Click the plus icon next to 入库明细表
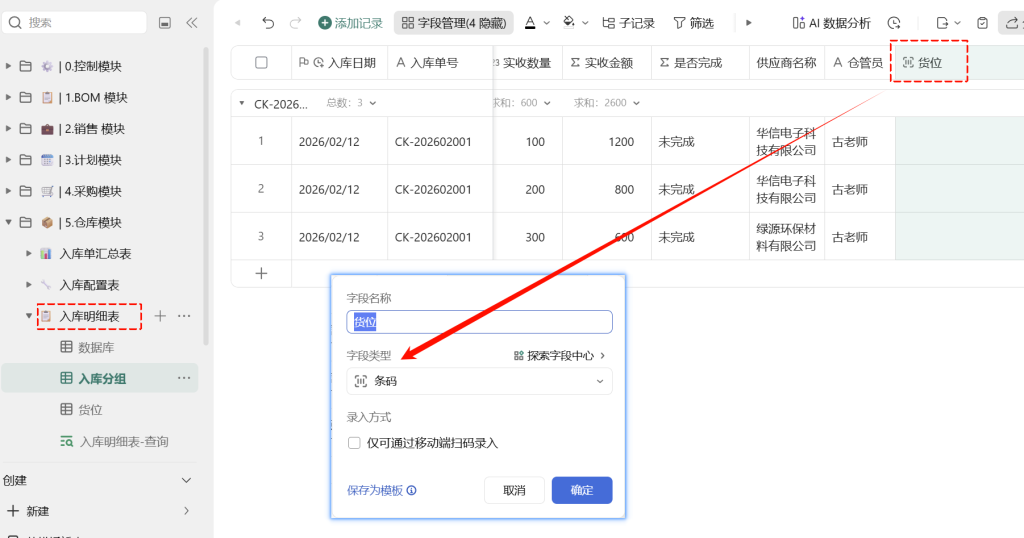 point(160,316)
